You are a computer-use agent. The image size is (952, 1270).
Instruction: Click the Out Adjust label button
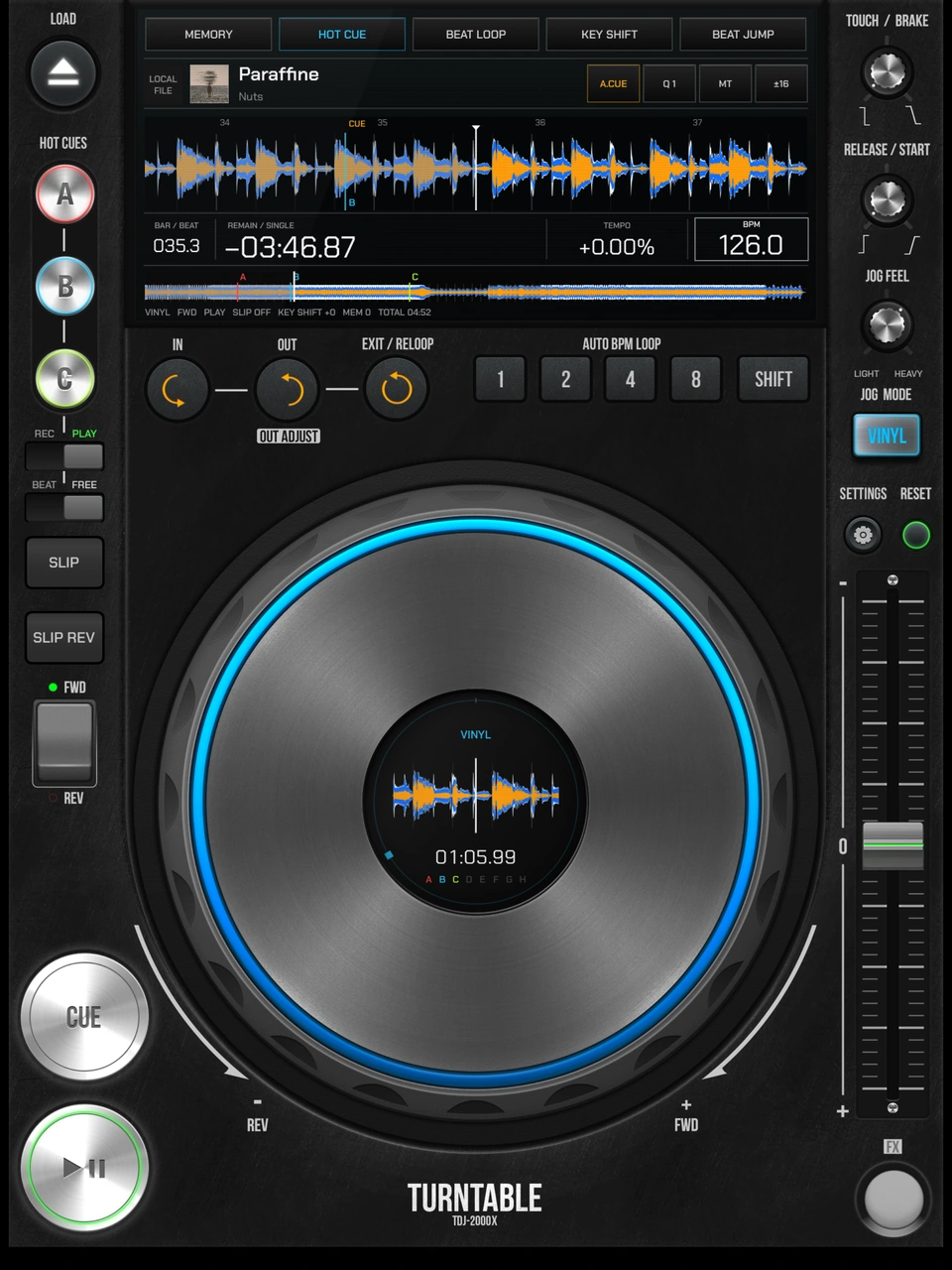click(289, 437)
